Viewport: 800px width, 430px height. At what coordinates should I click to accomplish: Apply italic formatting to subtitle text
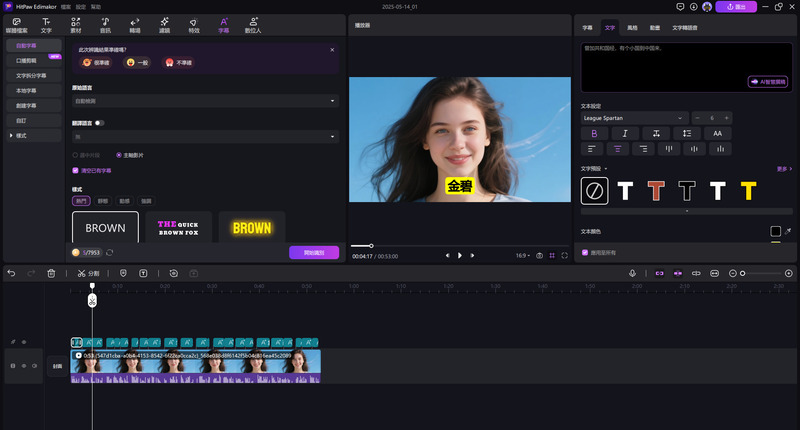click(x=625, y=133)
